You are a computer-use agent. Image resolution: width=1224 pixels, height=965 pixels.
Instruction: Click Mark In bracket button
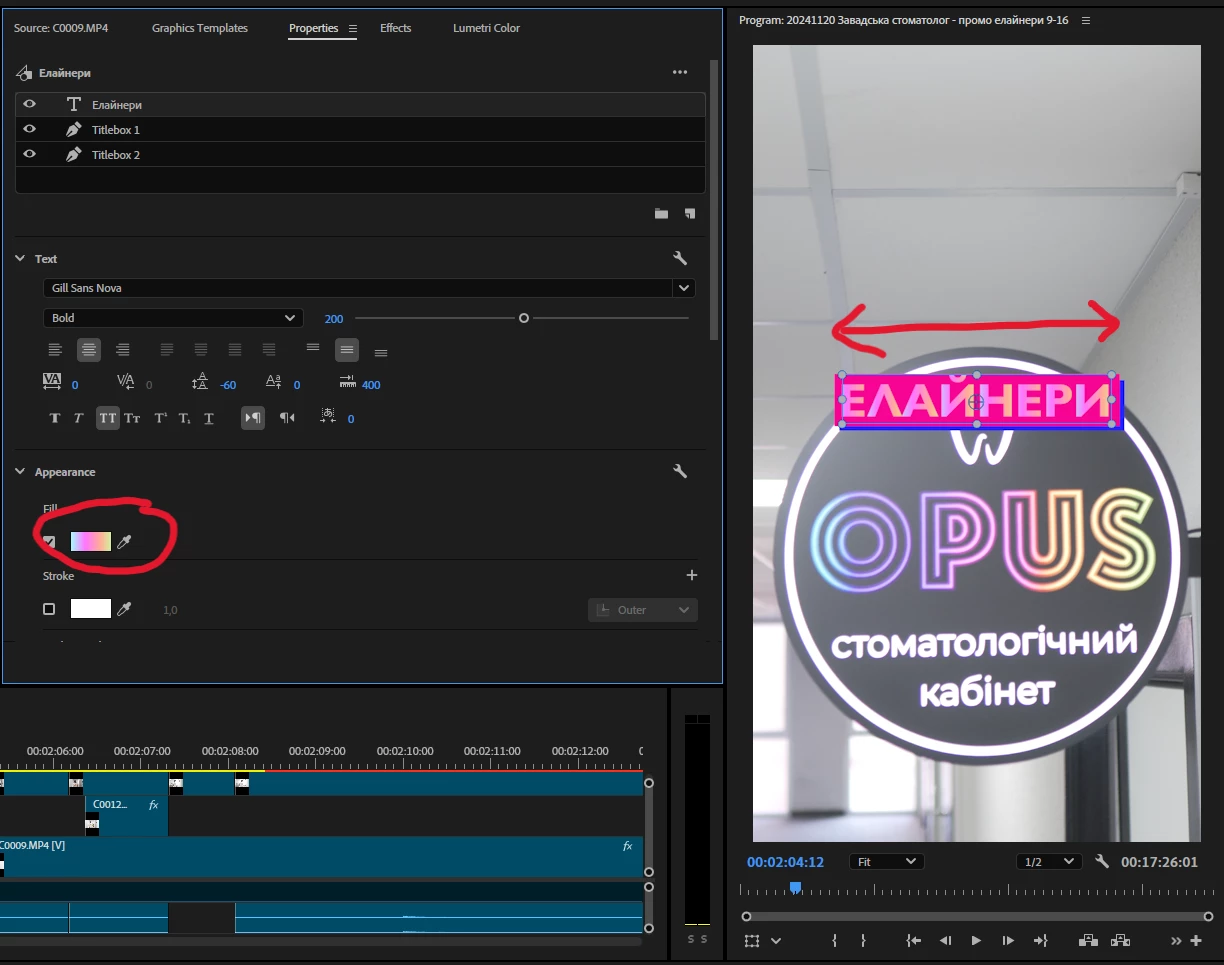(834, 940)
